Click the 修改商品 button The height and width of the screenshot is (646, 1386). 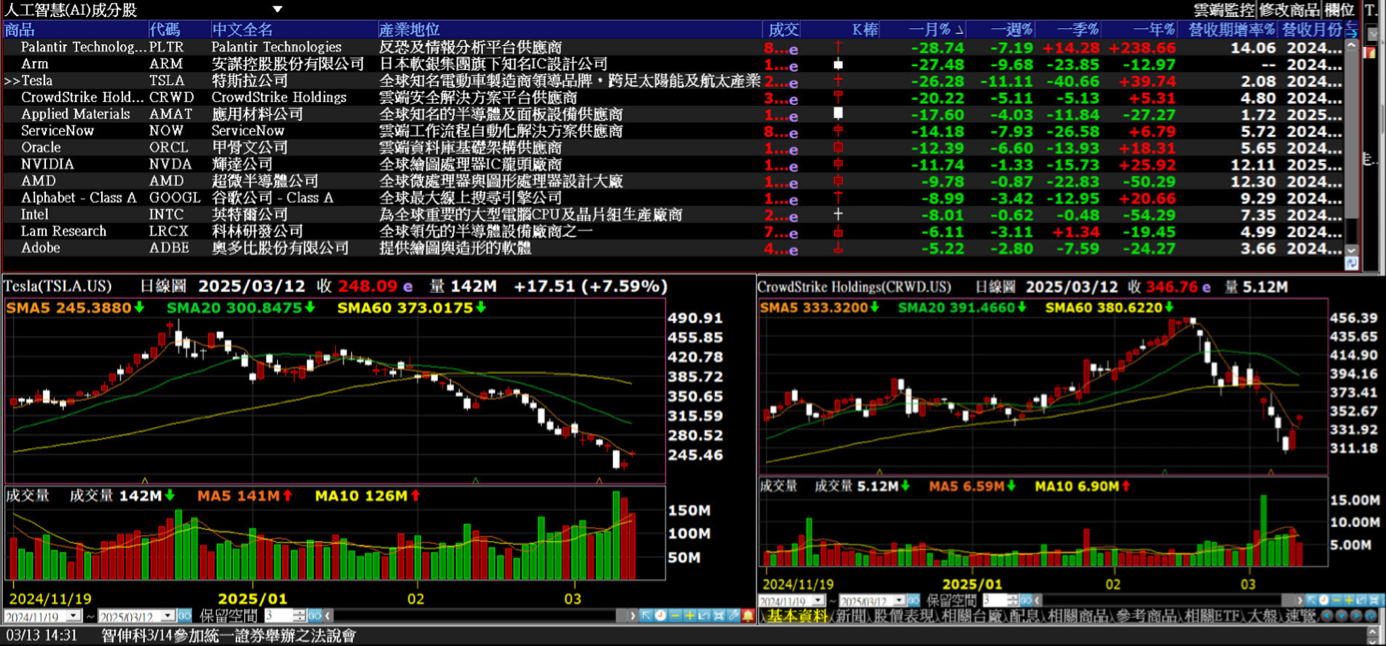[1290, 10]
